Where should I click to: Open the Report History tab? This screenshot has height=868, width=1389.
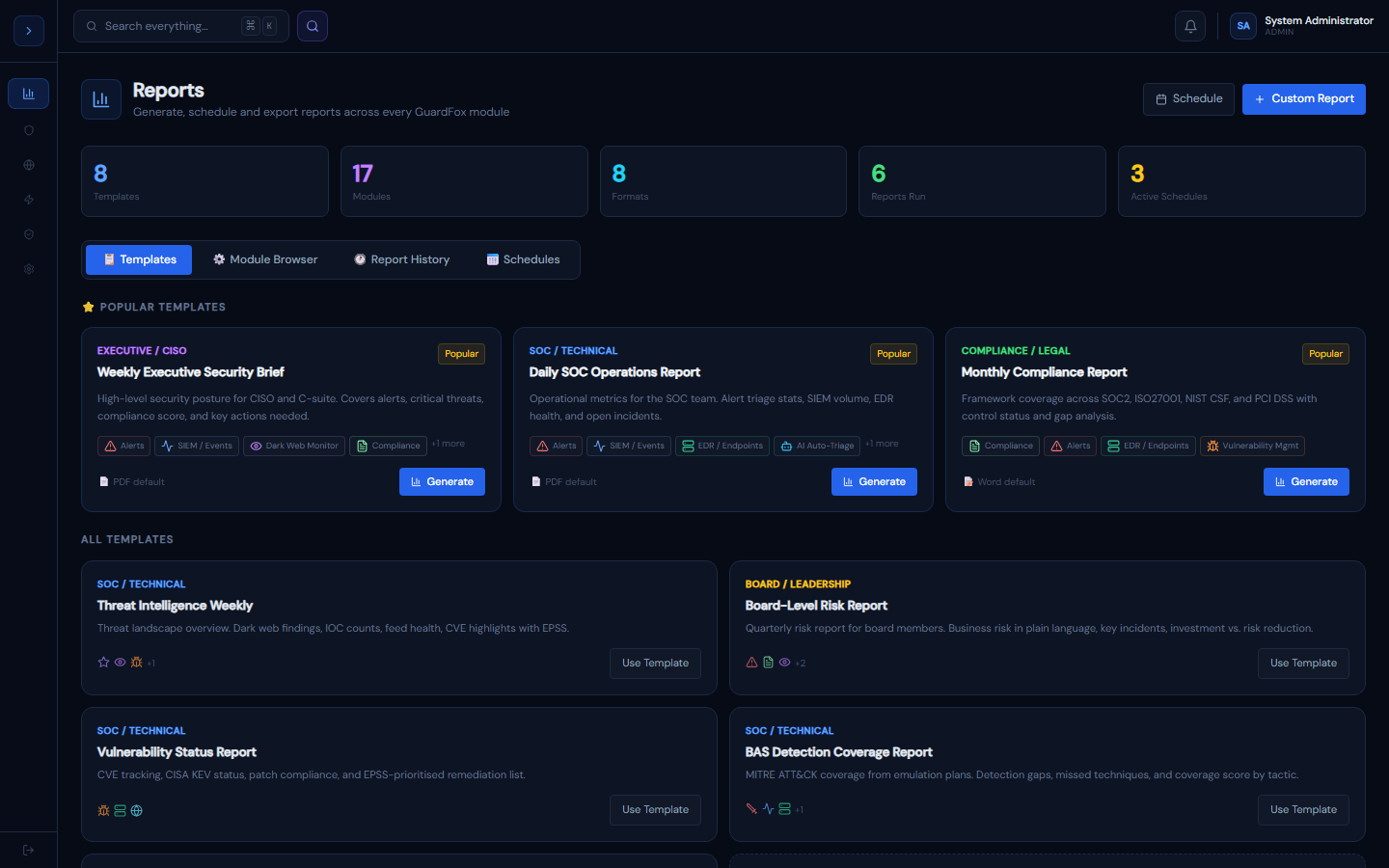coord(401,259)
